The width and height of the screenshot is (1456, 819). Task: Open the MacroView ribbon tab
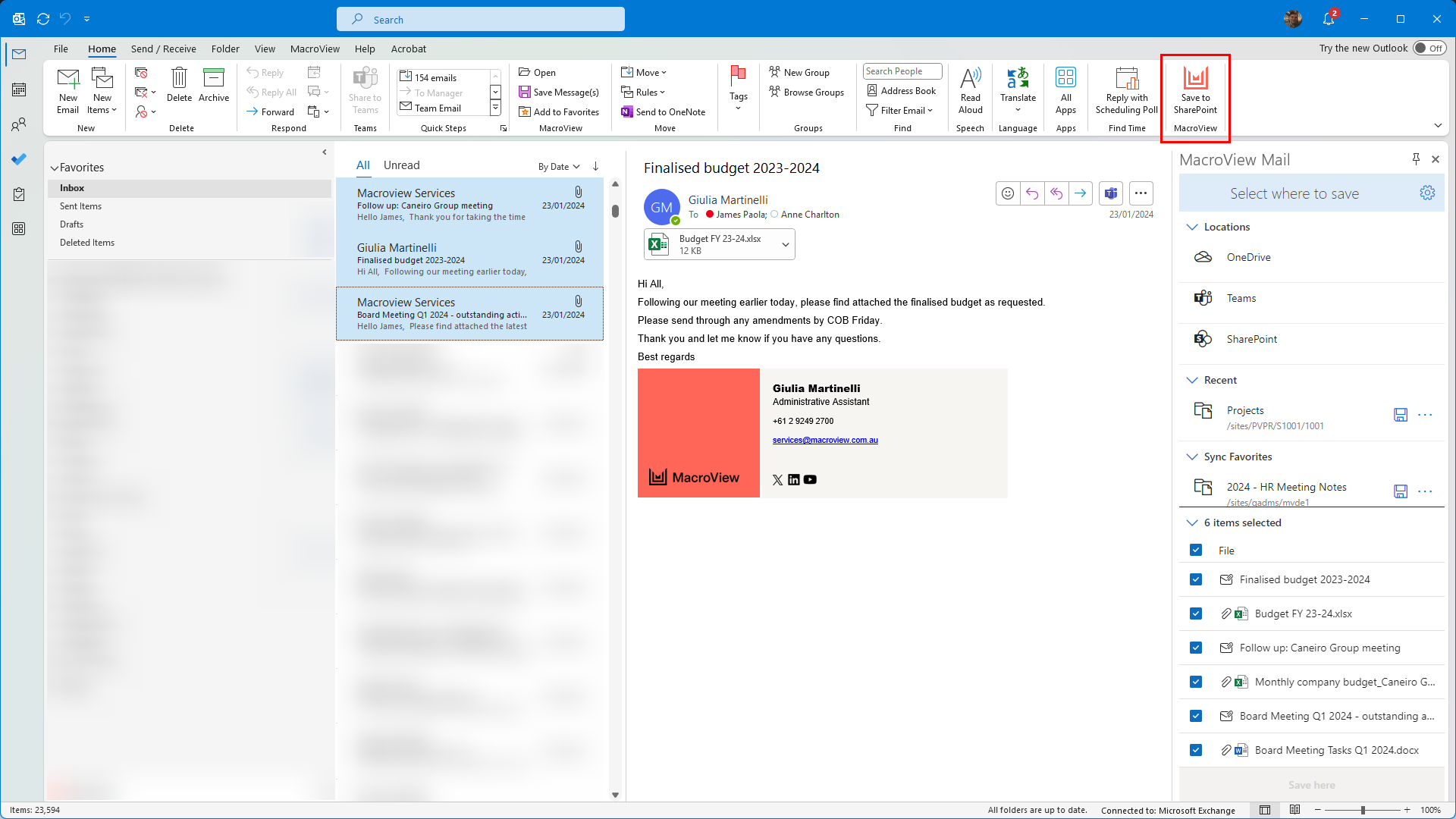315,49
